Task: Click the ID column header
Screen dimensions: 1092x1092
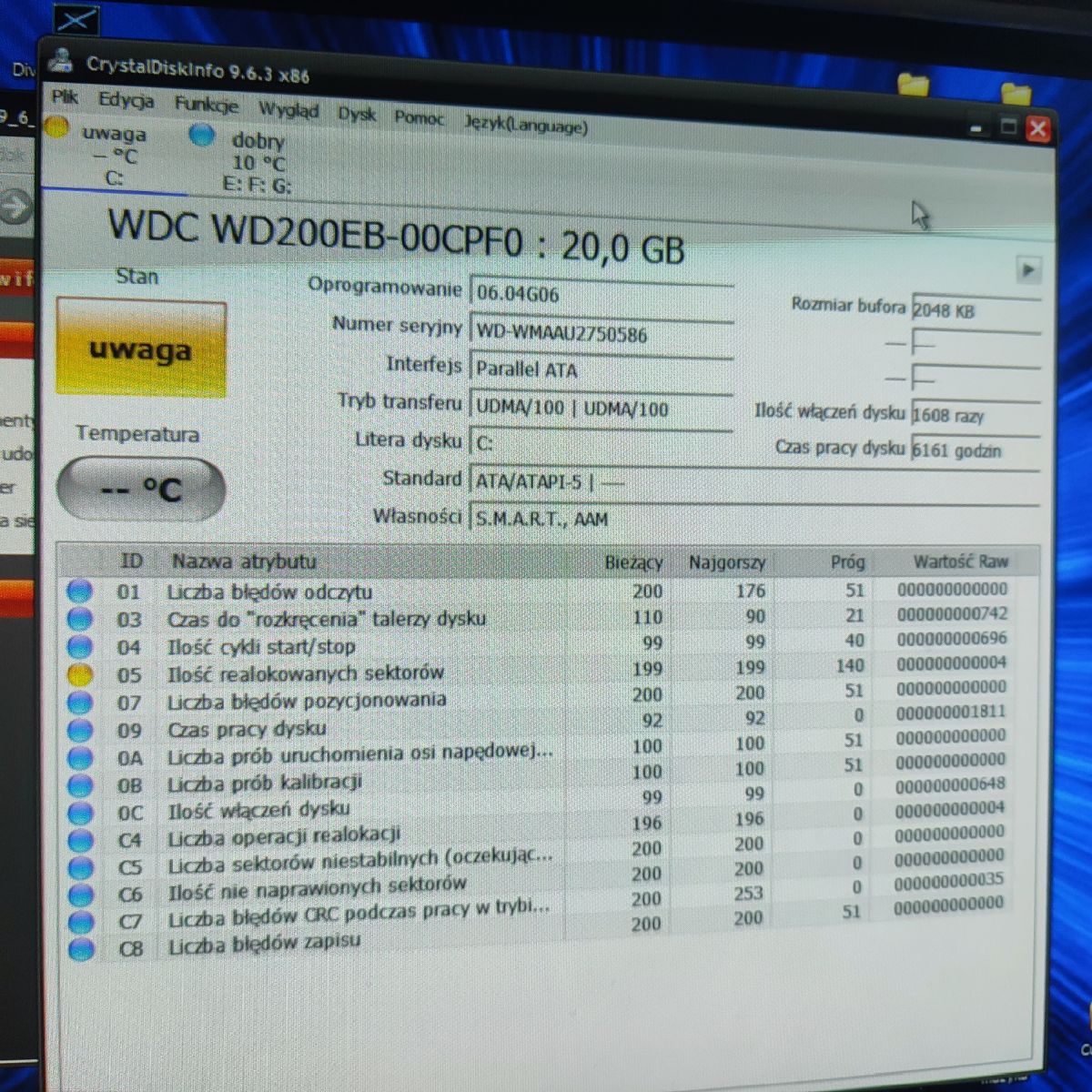Action: tap(131, 561)
